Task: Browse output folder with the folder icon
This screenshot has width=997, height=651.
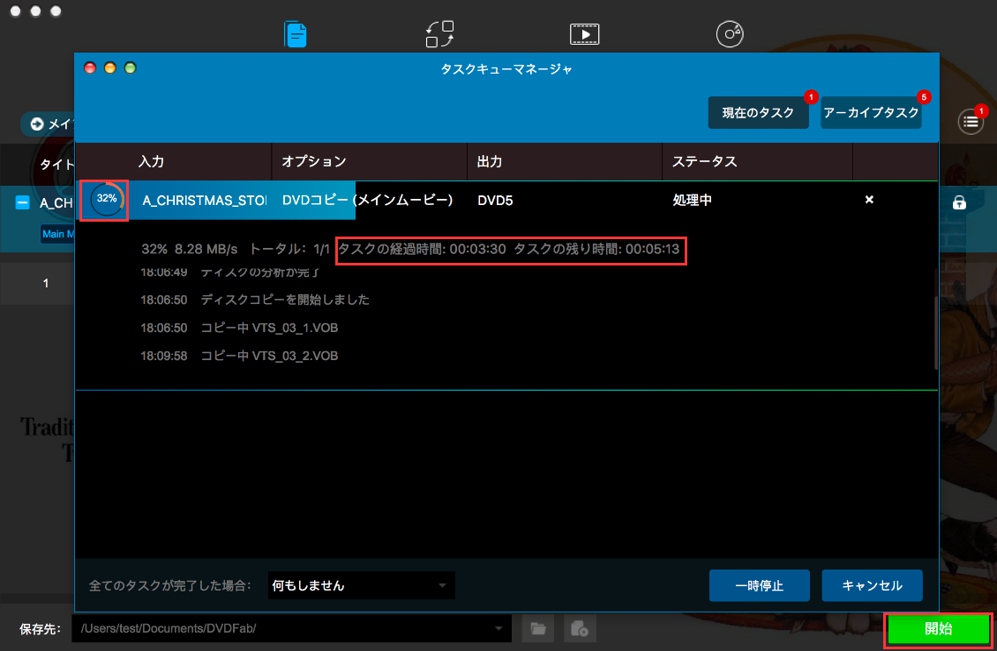Action: [538, 629]
